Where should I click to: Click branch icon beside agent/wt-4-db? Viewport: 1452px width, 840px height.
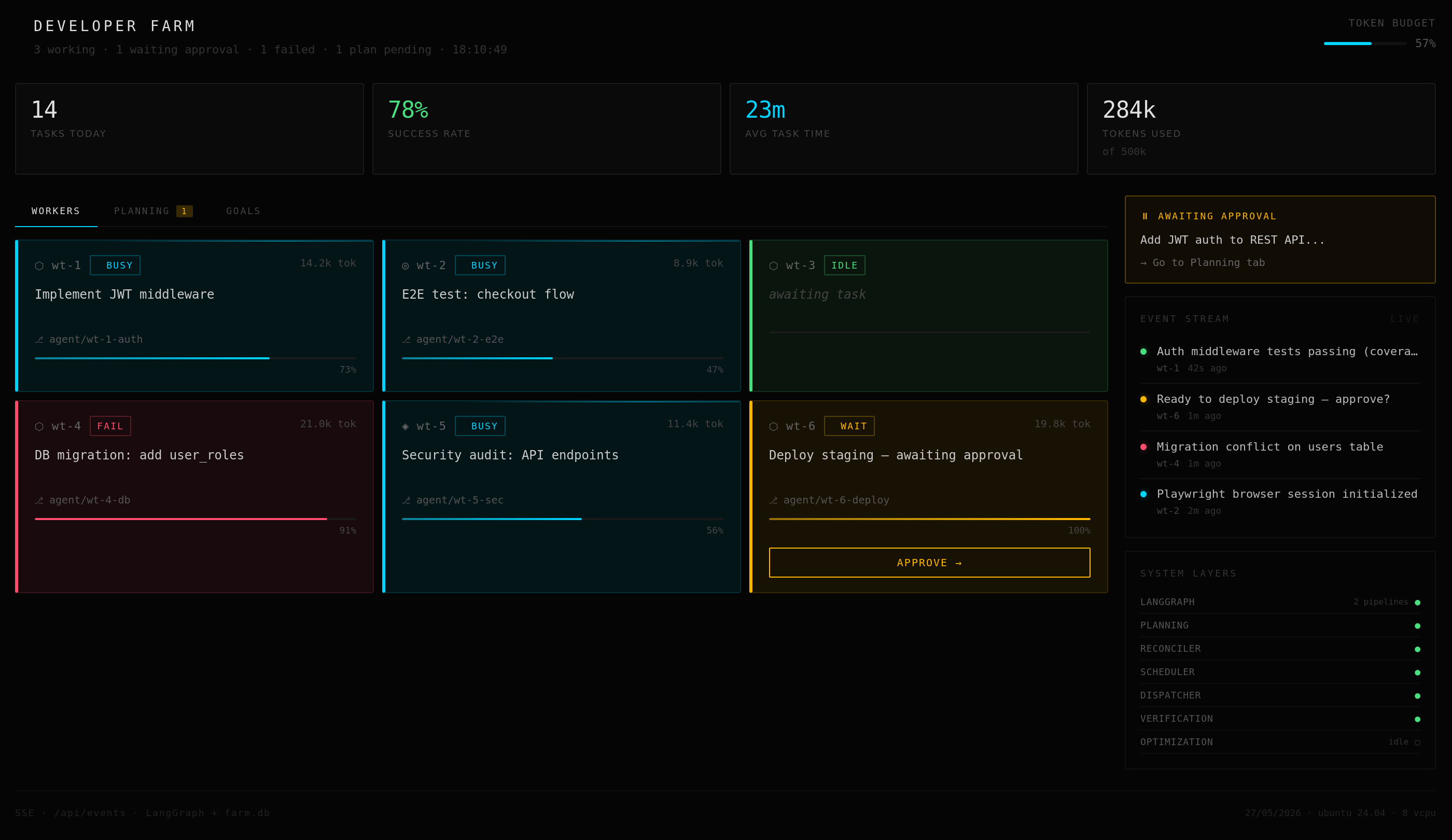pos(39,500)
